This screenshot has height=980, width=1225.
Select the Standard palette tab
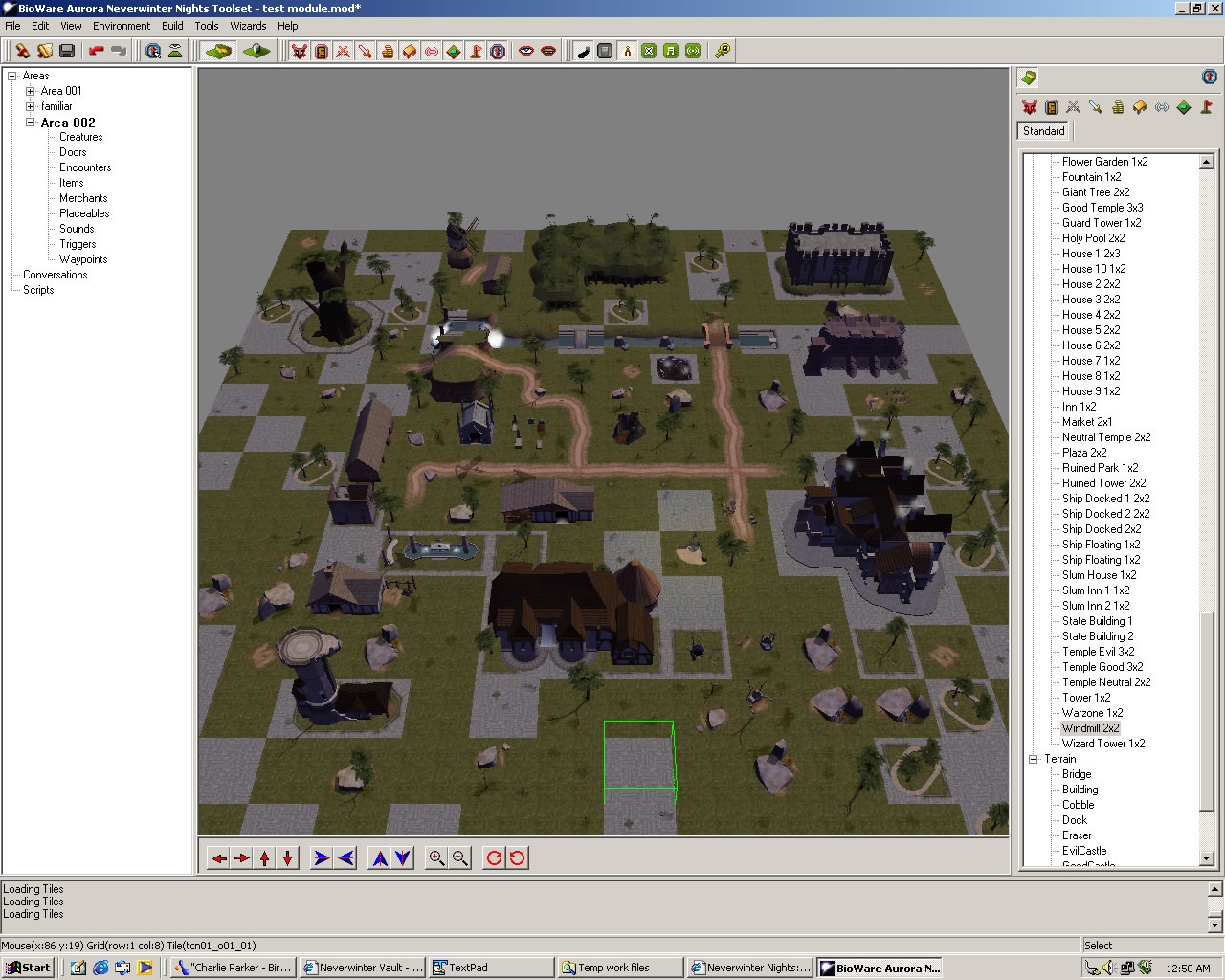click(x=1043, y=131)
